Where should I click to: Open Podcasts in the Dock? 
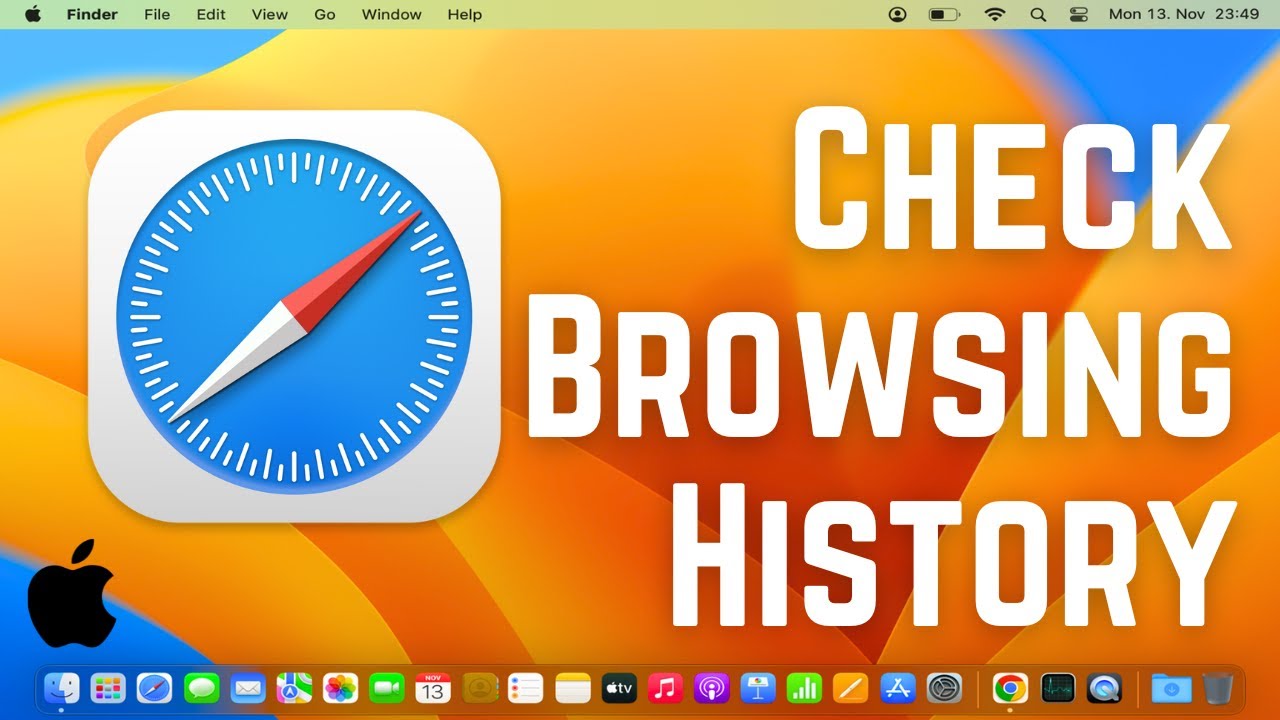coord(711,688)
